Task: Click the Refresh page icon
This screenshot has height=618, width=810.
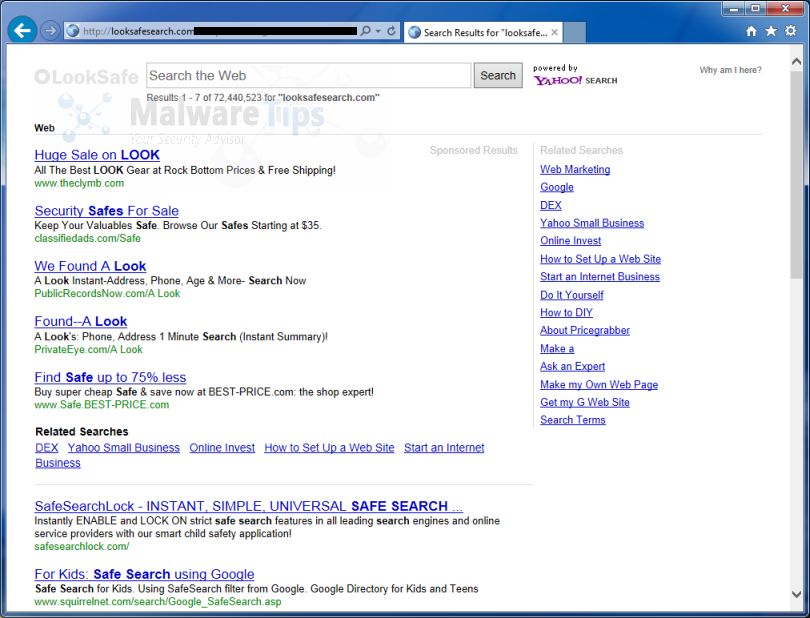Action: coord(392,31)
